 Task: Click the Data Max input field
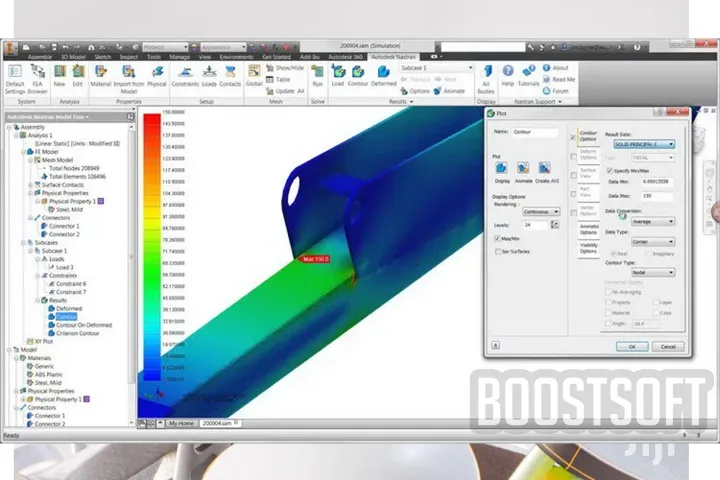(x=657, y=196)
